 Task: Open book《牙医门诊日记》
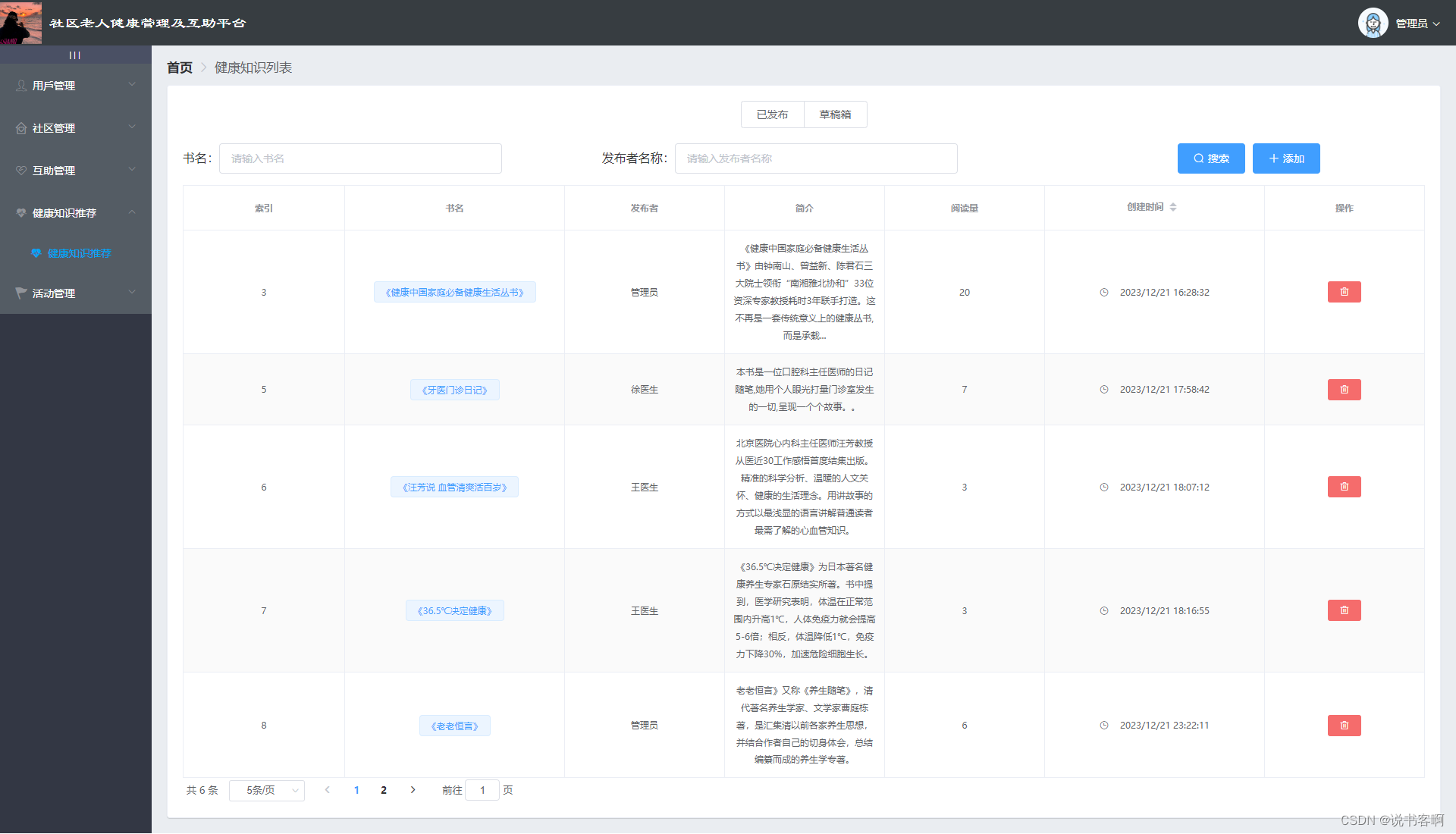pos(454,390)
